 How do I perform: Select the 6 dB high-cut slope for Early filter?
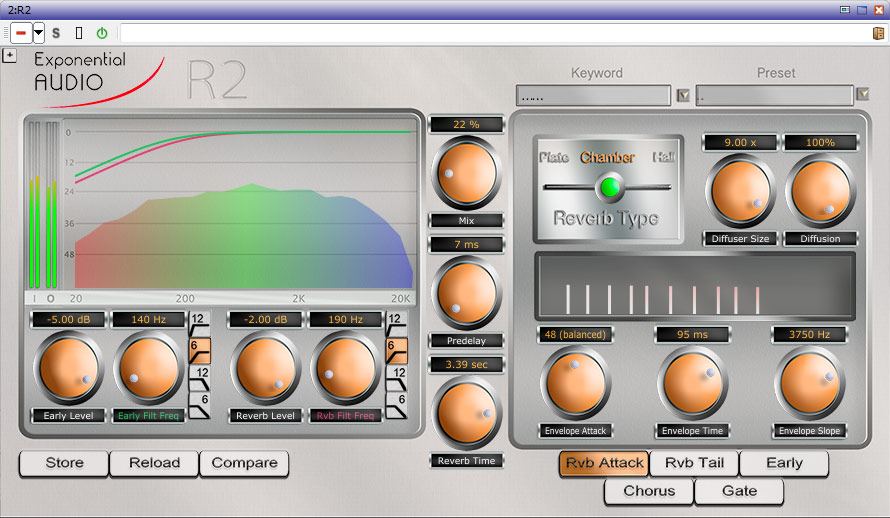tap(200, 405)
